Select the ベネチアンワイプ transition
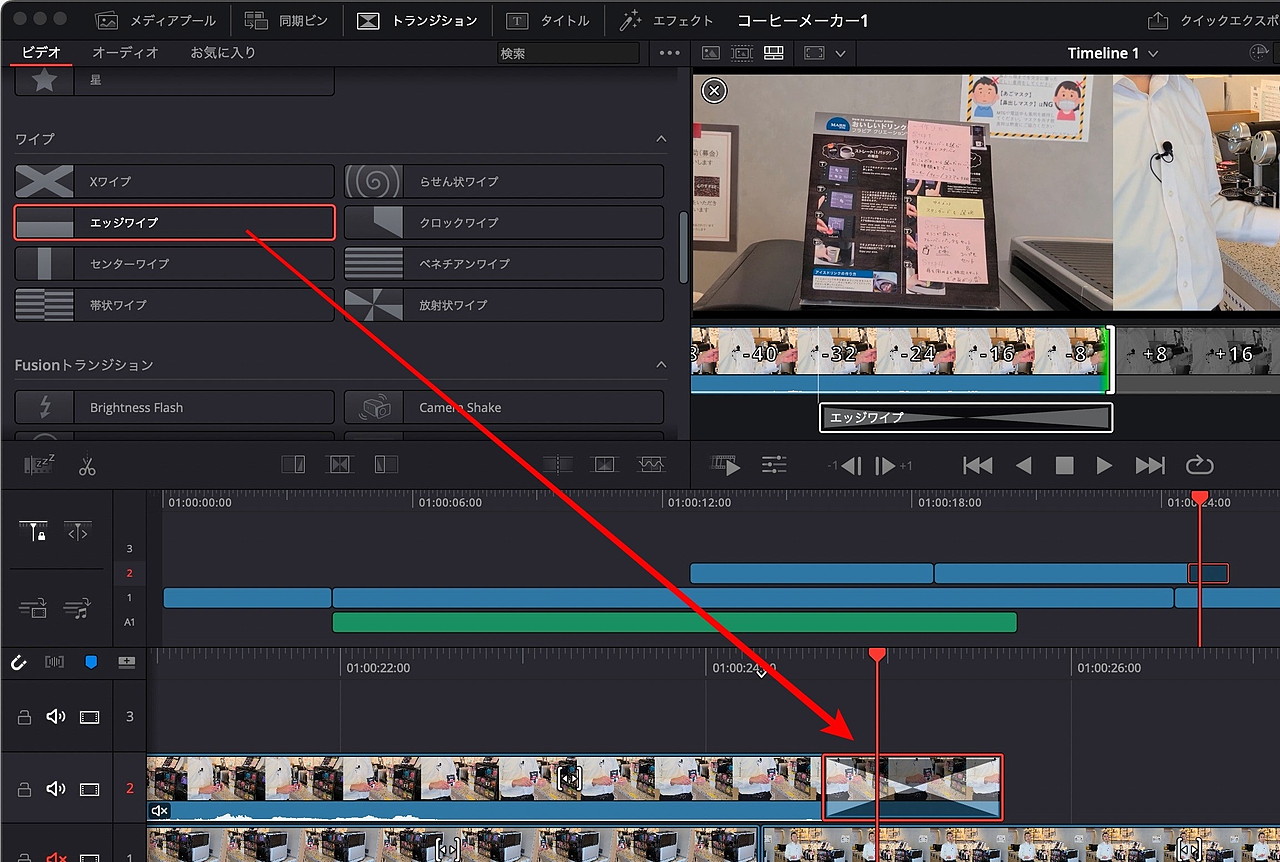The height and width of the screenshot is (862, 1280). click(504, 263)
